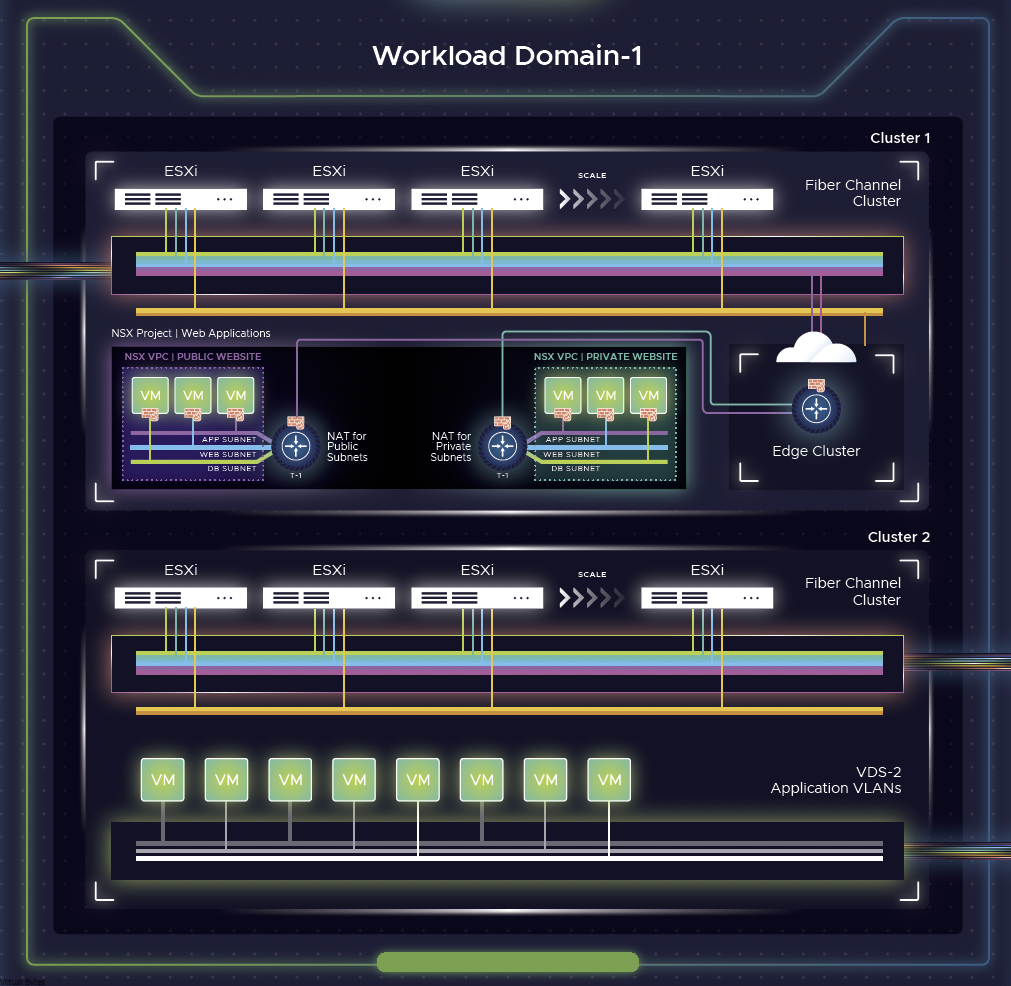Select the first ESXi host in Cluster 1
The width and height of the screenshot is (1011, 986).
click(181, 199)
